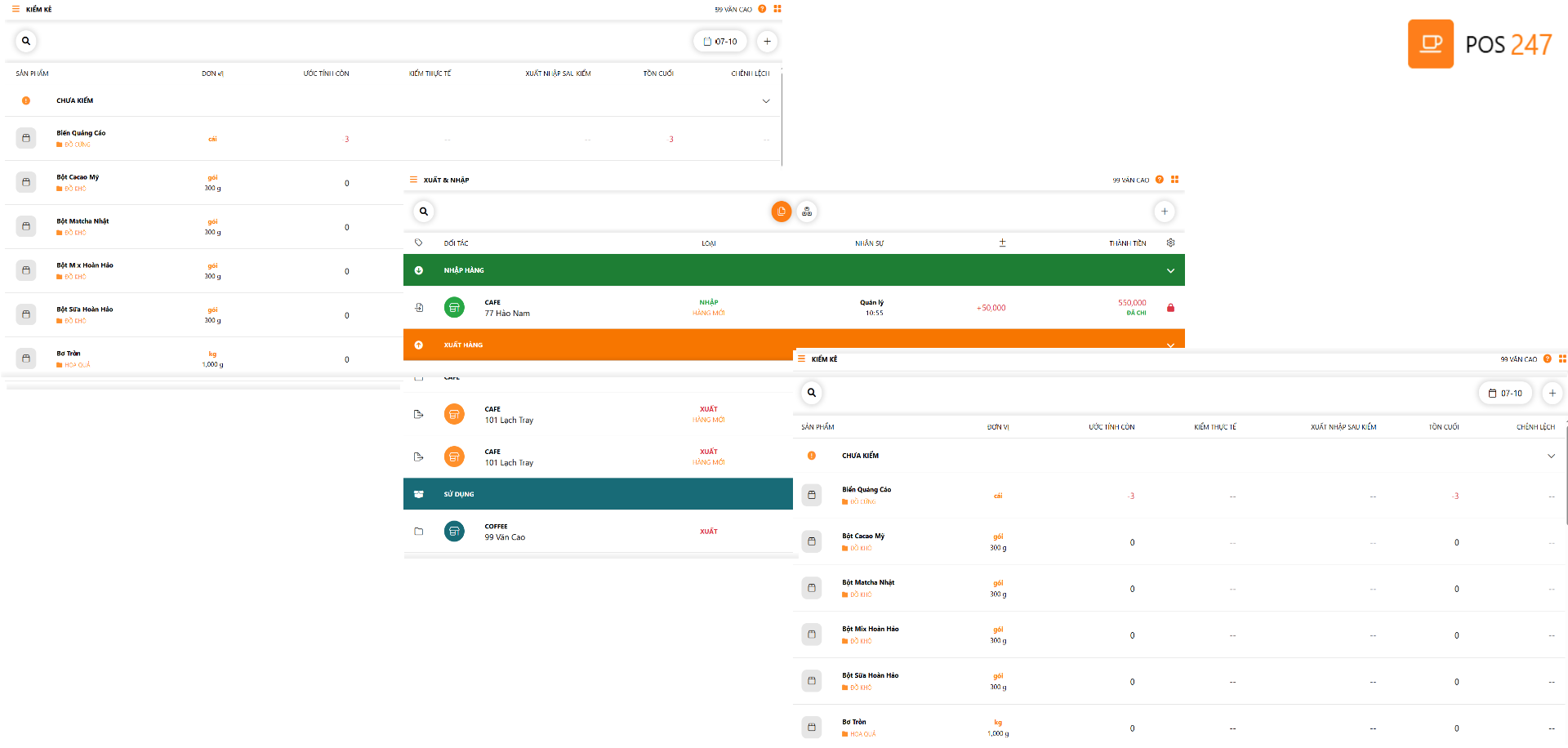The width and height of the screenshot is (1568, 748).
Task: Click the plus button in Xuất & Nhập toolbar
Action: click(x=1165, y=211)
